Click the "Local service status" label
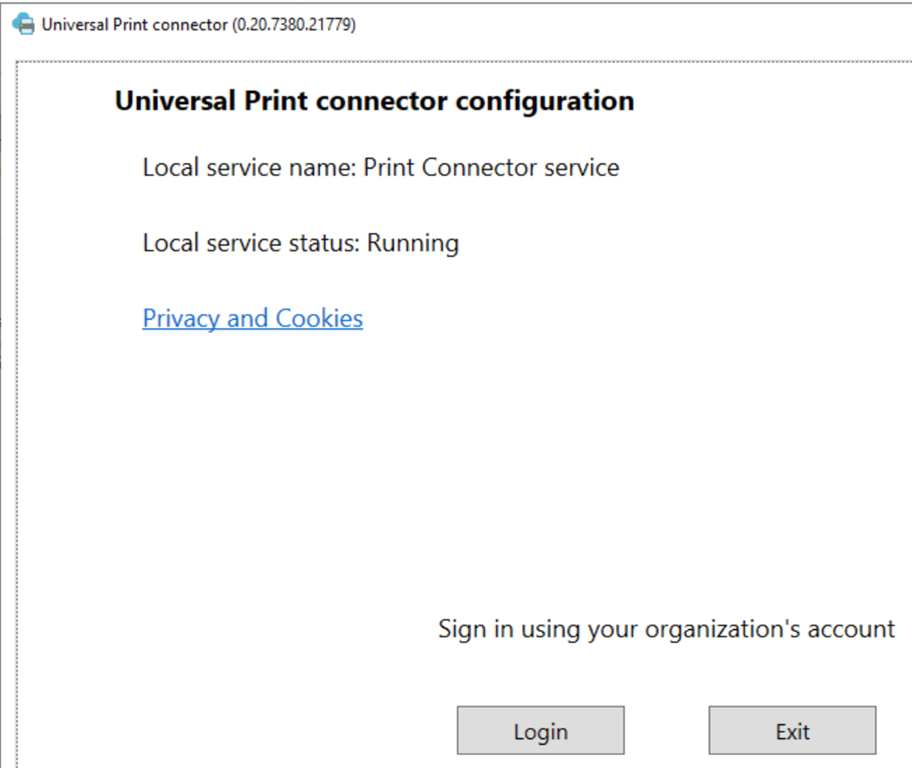 pyautogui.click(x=251, y=243)
